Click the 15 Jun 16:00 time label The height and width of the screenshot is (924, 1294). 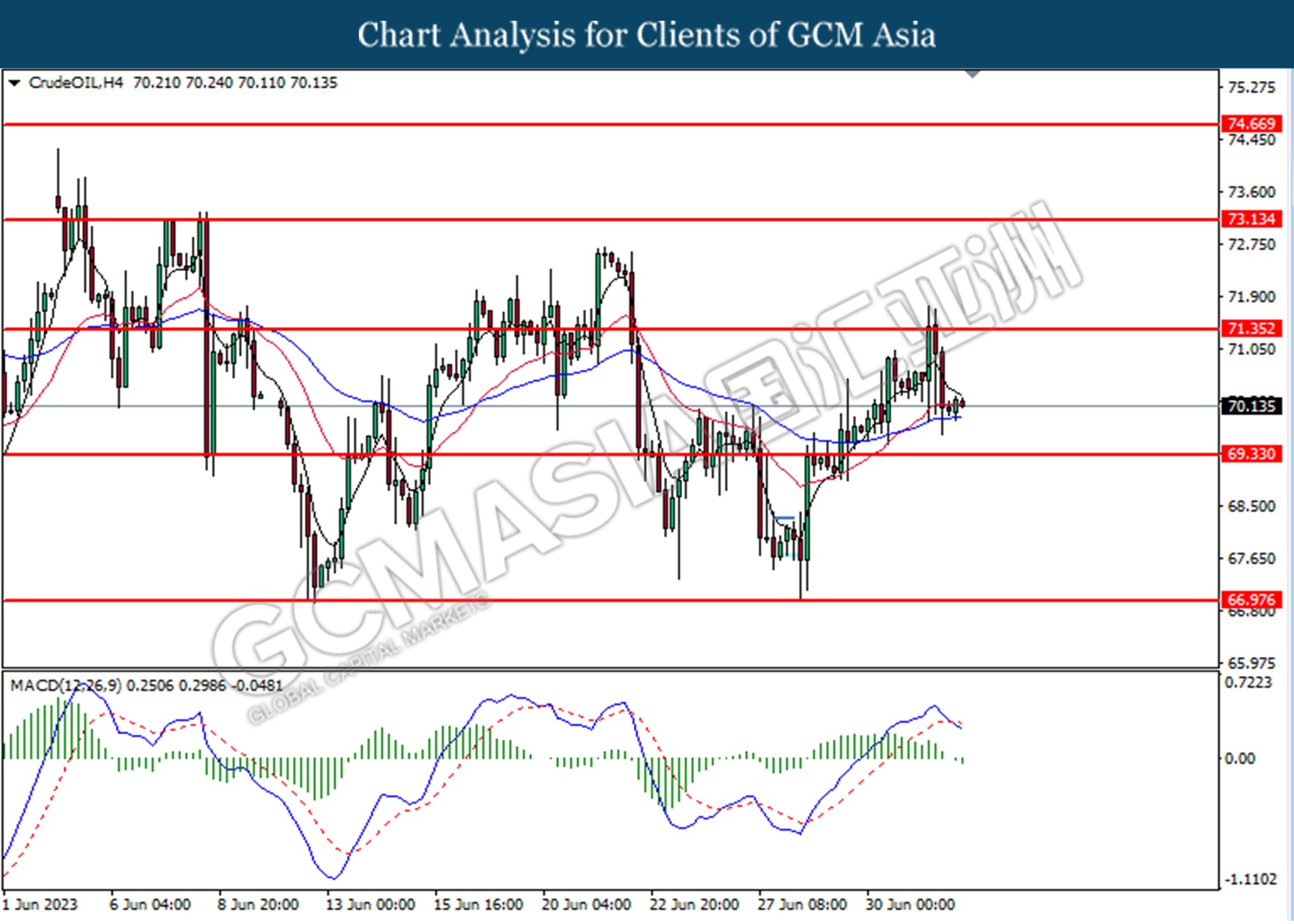[478, 905]
